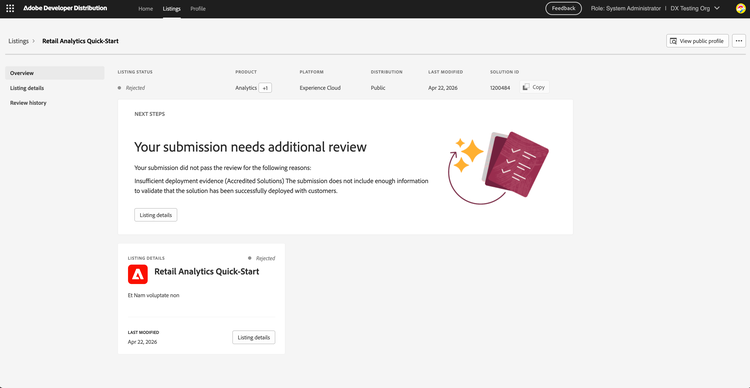Click the Feedback button

[563, 9]
